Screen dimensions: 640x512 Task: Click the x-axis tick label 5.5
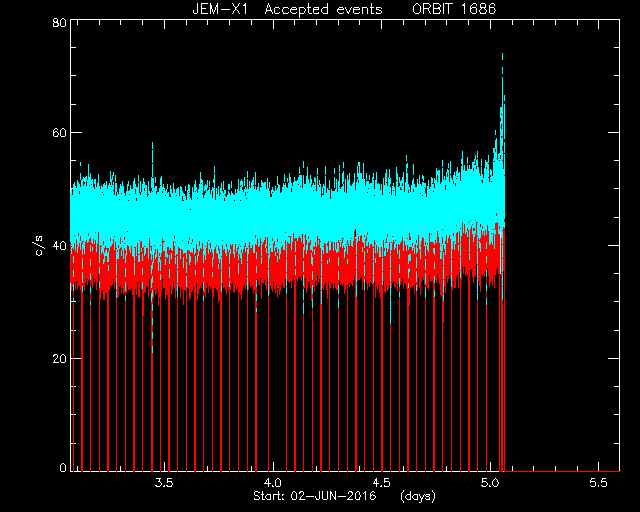coord(598,483)
